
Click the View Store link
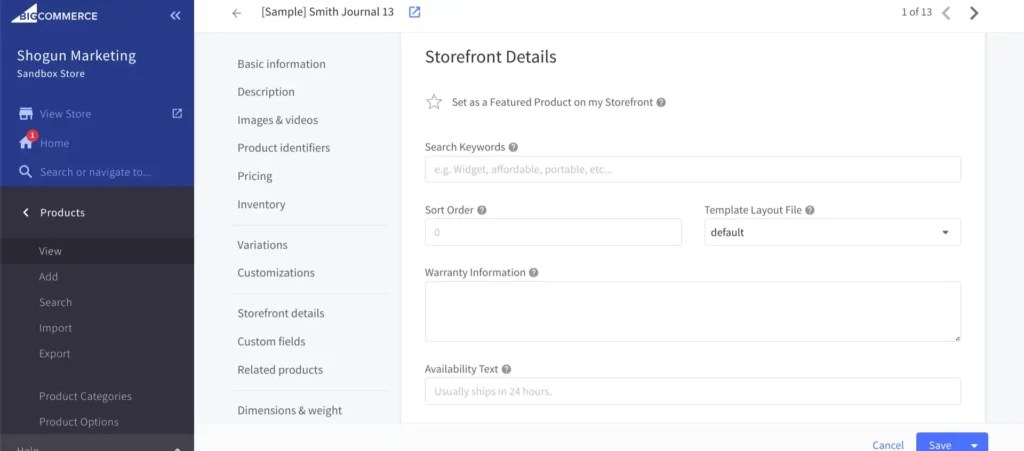point(65,114)
